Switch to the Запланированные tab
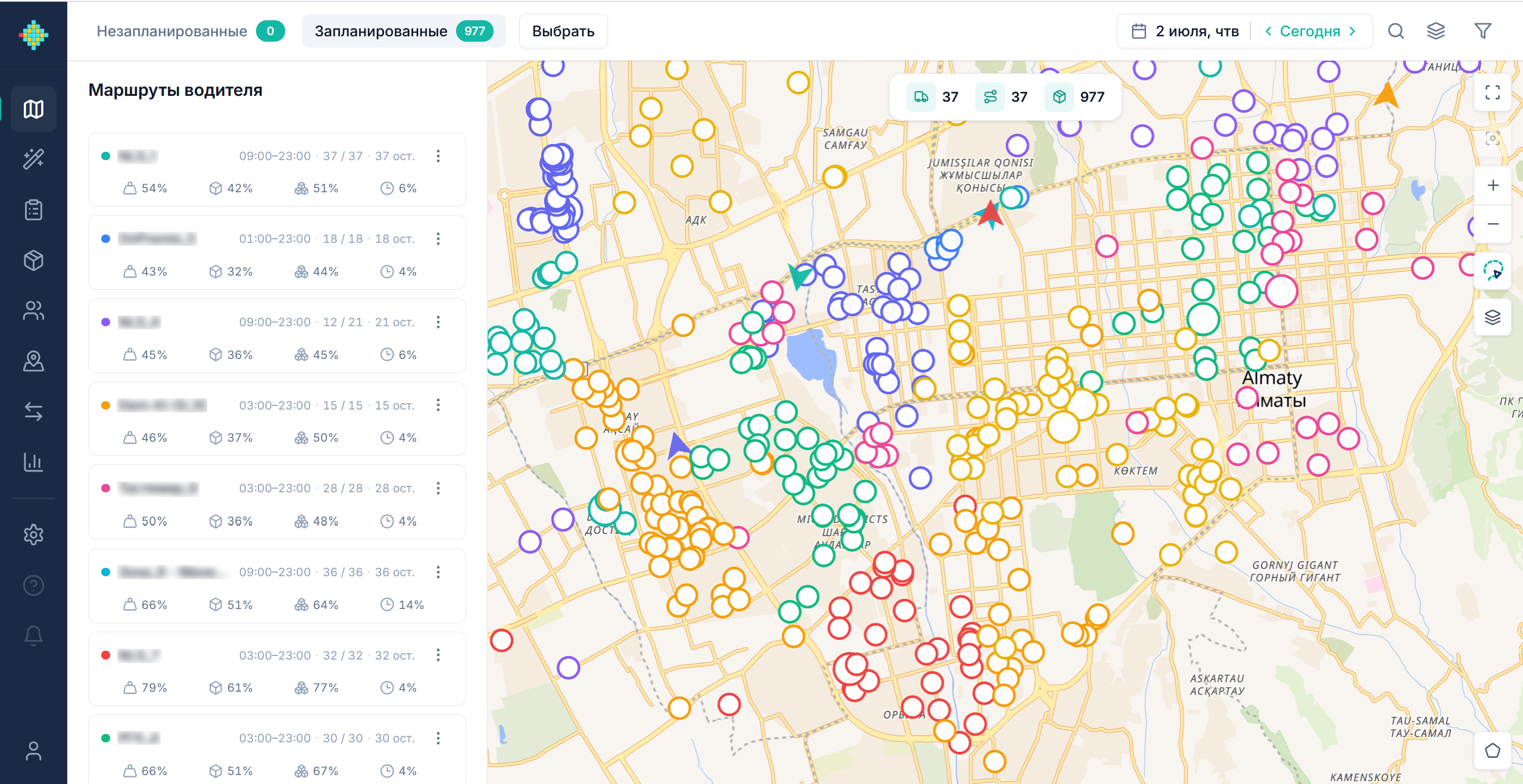Viewport: 1523px width, 784px height. pyautogui.click(x=404, y=31)
